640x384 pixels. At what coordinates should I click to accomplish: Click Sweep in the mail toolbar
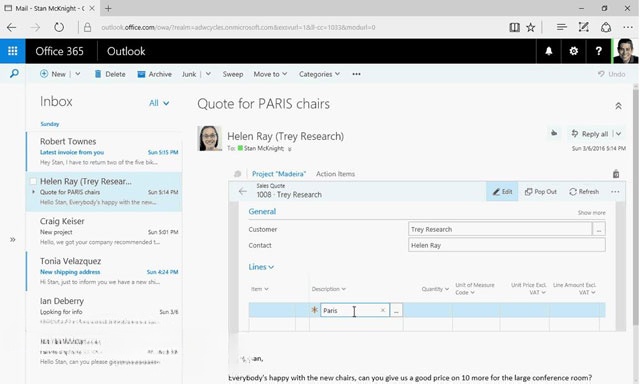tap(233, 74)
